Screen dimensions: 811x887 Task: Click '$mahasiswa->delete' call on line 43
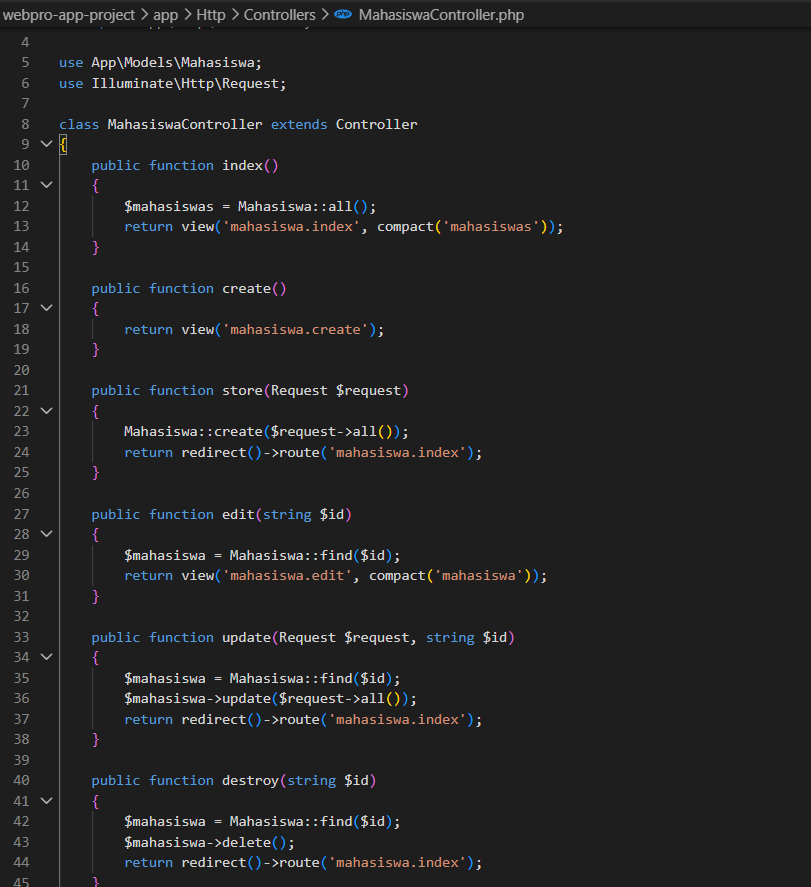pos(197,843)
